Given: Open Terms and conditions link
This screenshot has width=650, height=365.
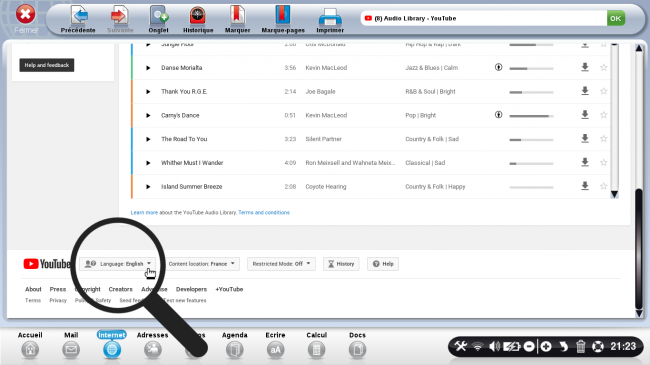Looking at the screenshot, I should (264, 212).
